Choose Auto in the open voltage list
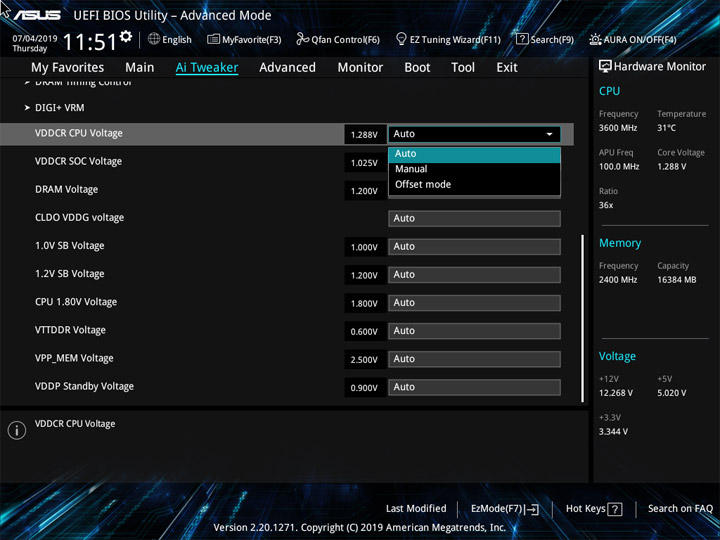The width and height of the screenshot is (720, 540). (x=474, y=154)
